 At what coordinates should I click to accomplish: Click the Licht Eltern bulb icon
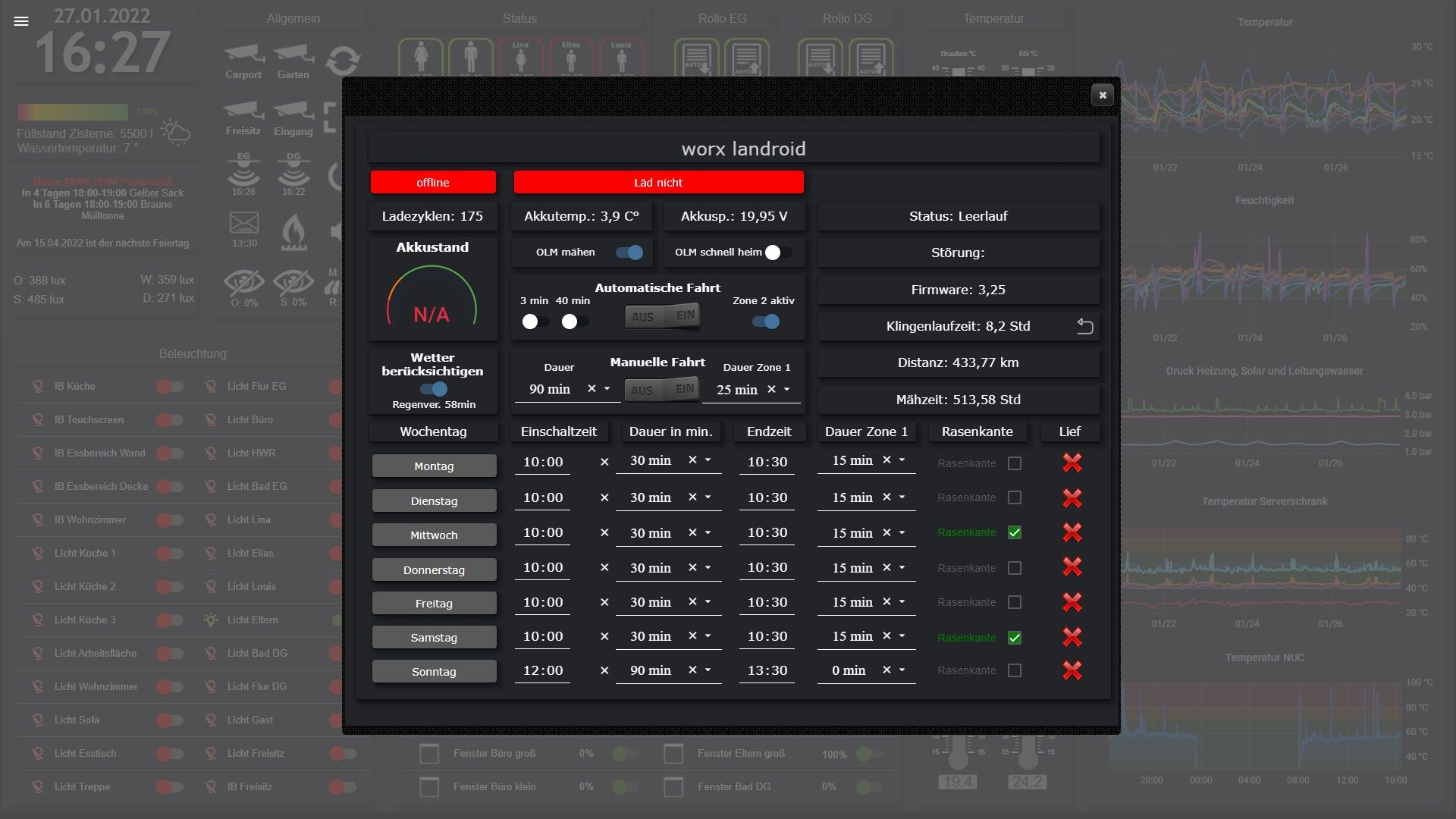click(211, 620)
